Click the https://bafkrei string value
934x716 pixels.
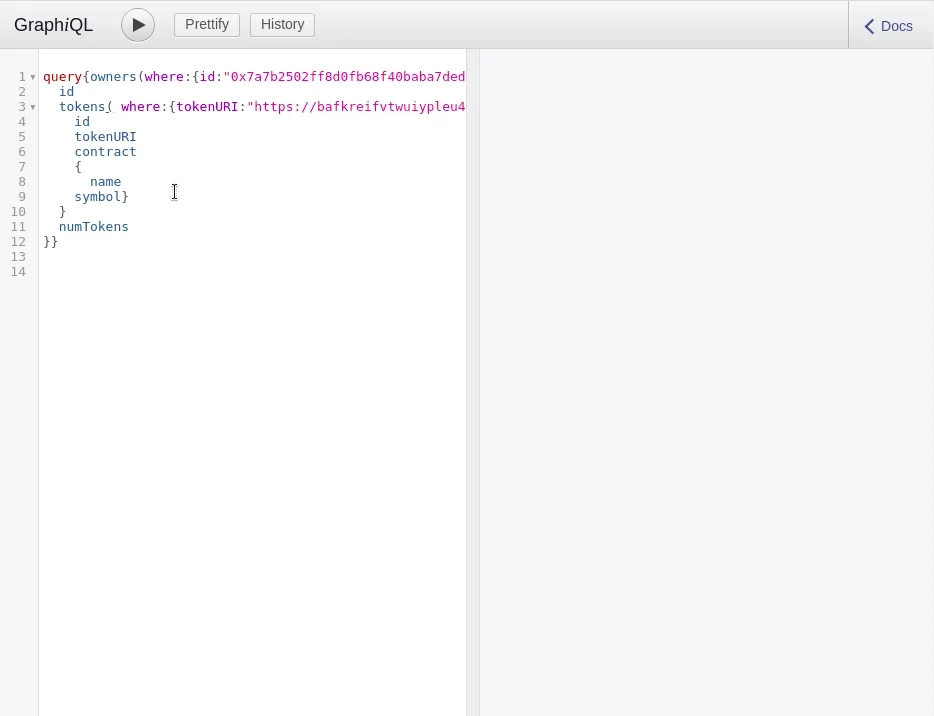[356, 107]
